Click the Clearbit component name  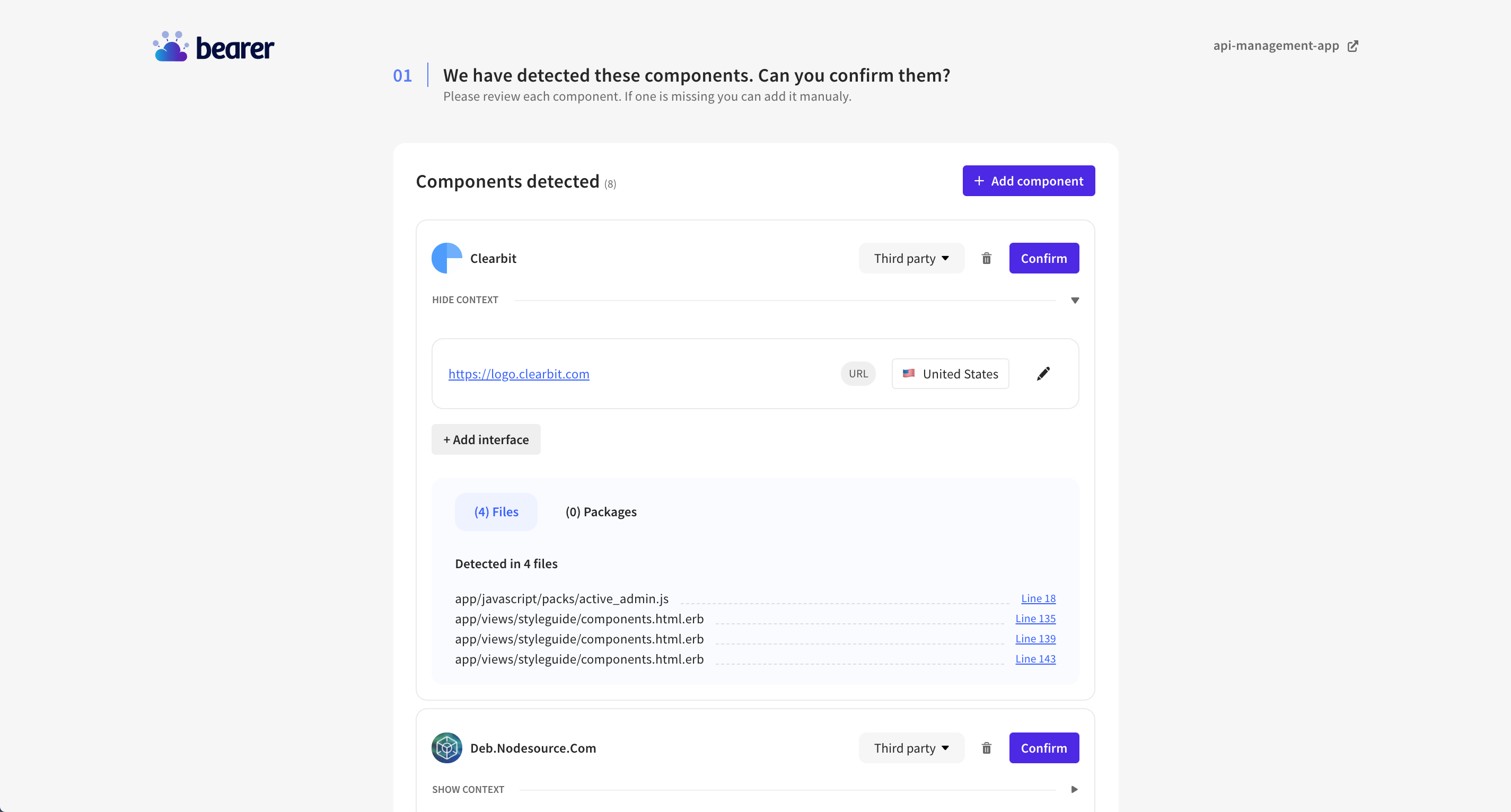coord(493,258)
